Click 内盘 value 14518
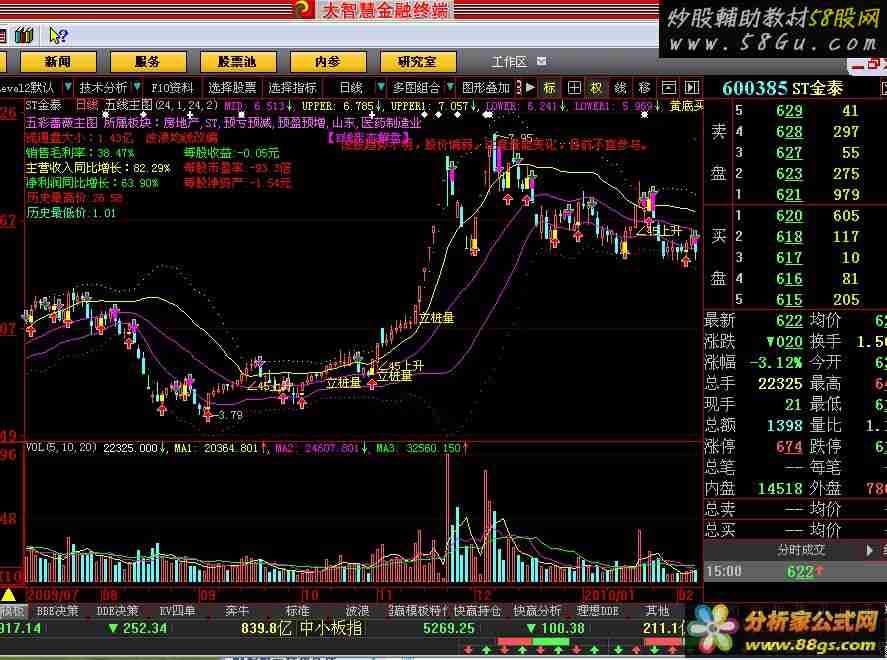Screen dimensions: 887x660 780,489
